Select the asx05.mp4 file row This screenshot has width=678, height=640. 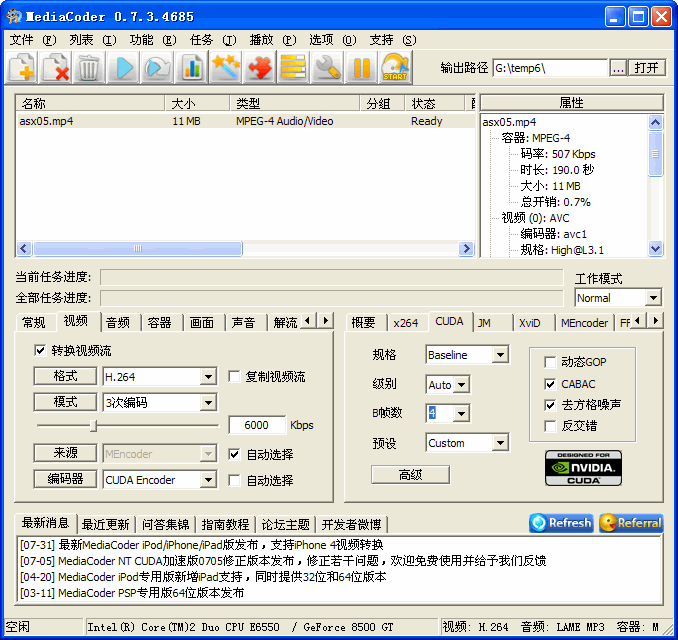click(245, 121)
